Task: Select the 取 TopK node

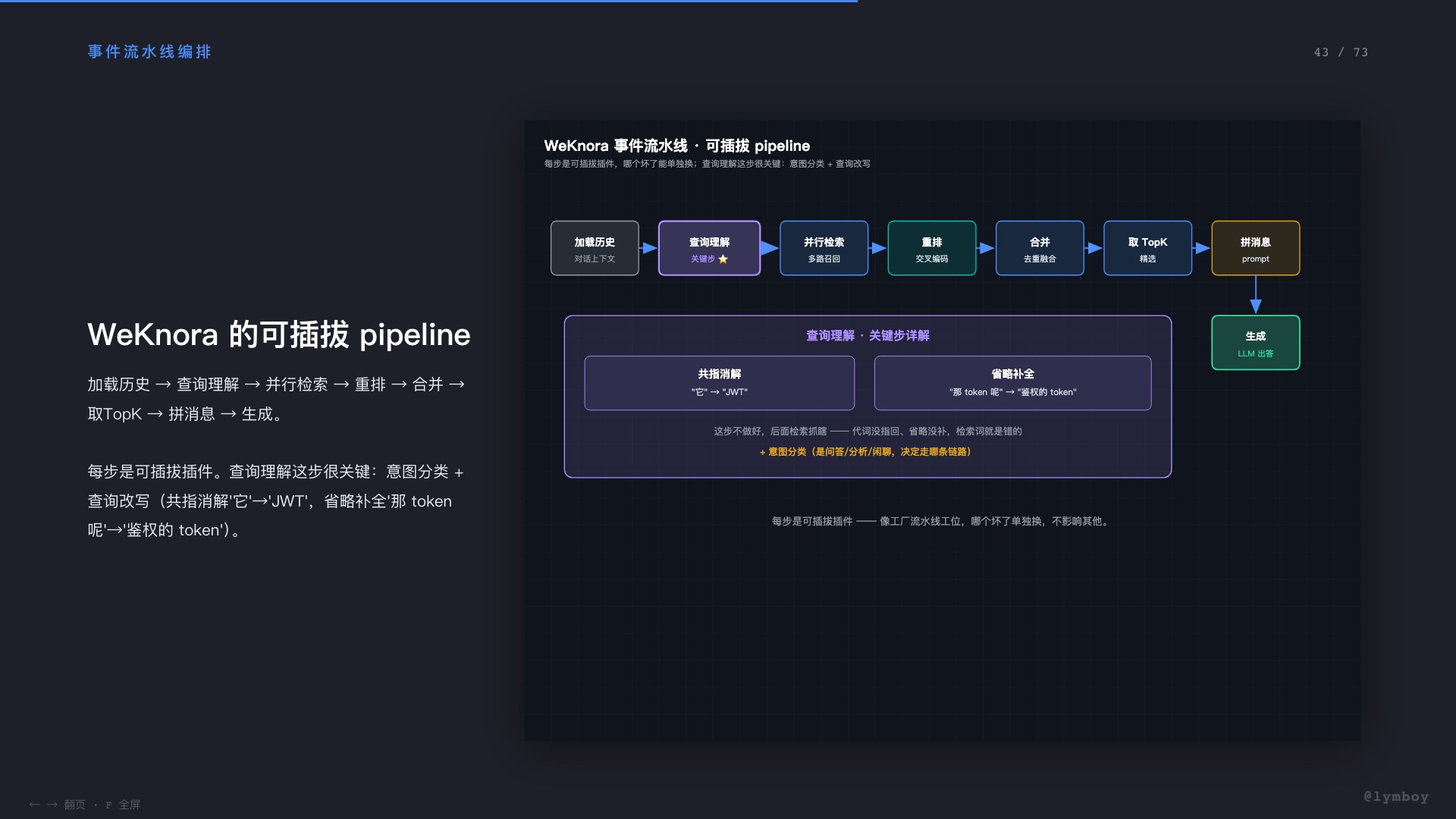Action: 1147,248
